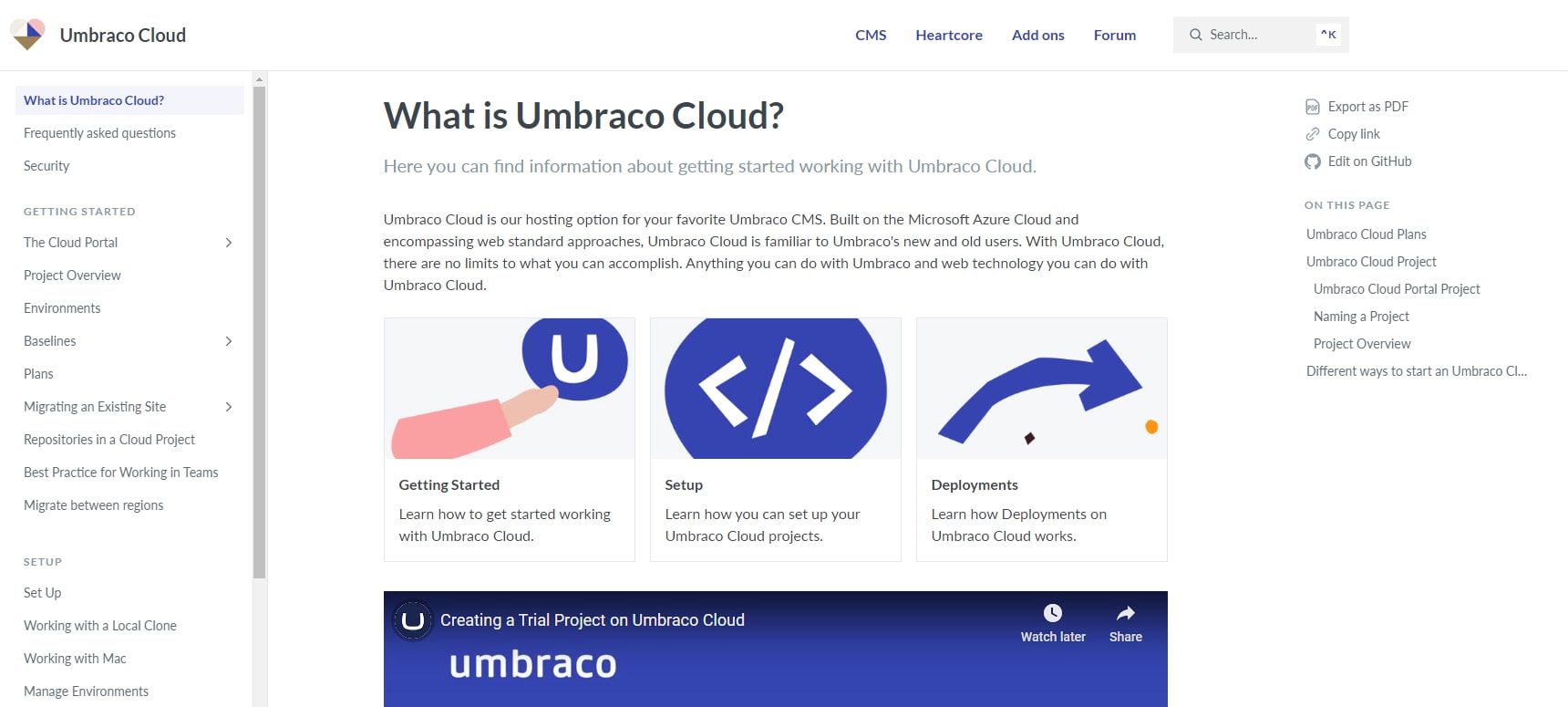Expand Migrating an Existing Site section
The width and height of the screenshot is (1568, 707).
click(229, 407)
